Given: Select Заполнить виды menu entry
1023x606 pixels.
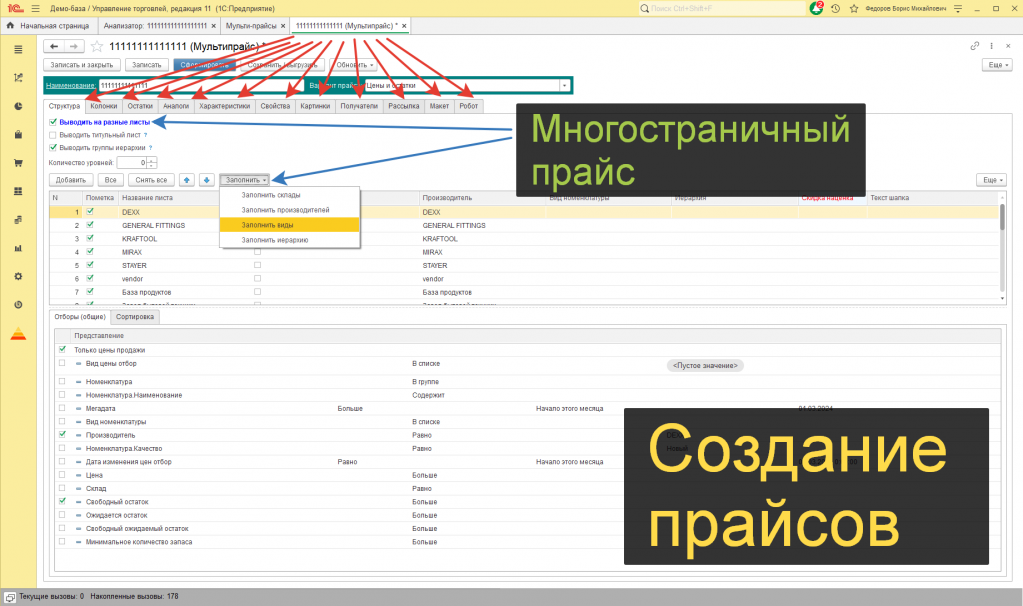Looking at the screenshot, I should 290,225.
